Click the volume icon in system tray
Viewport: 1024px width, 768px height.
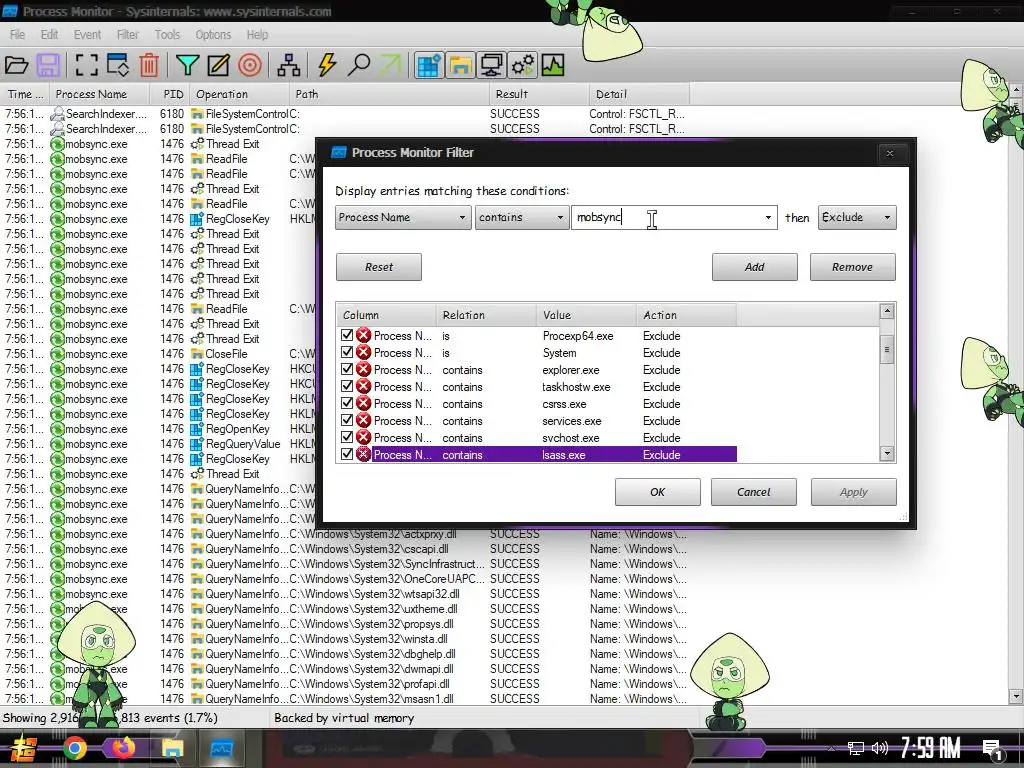(x=880, y=748)
